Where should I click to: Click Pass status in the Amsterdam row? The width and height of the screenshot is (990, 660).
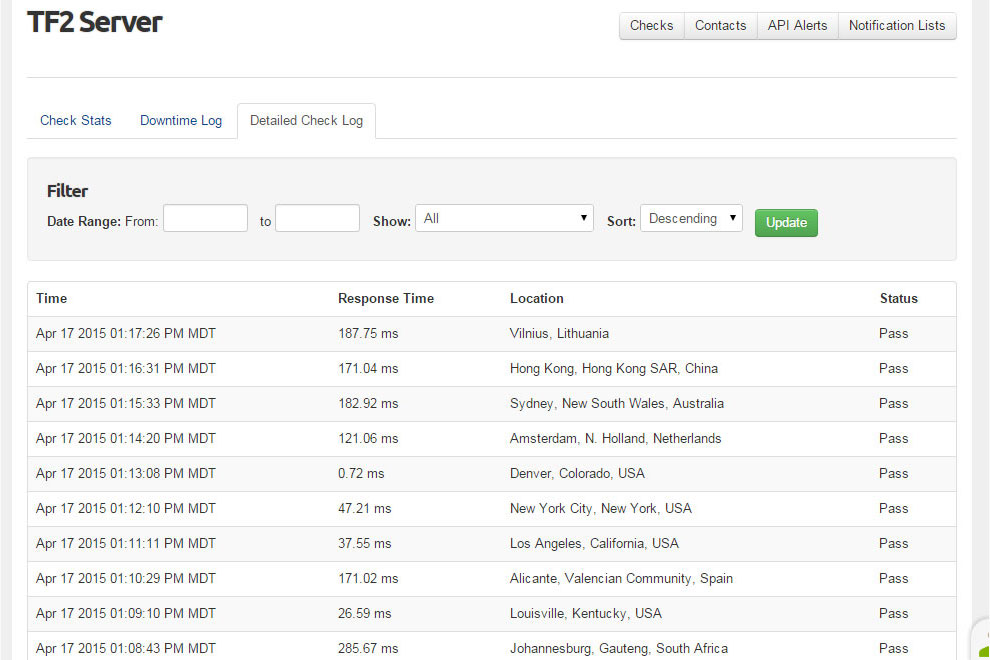(x=893, y=438)
